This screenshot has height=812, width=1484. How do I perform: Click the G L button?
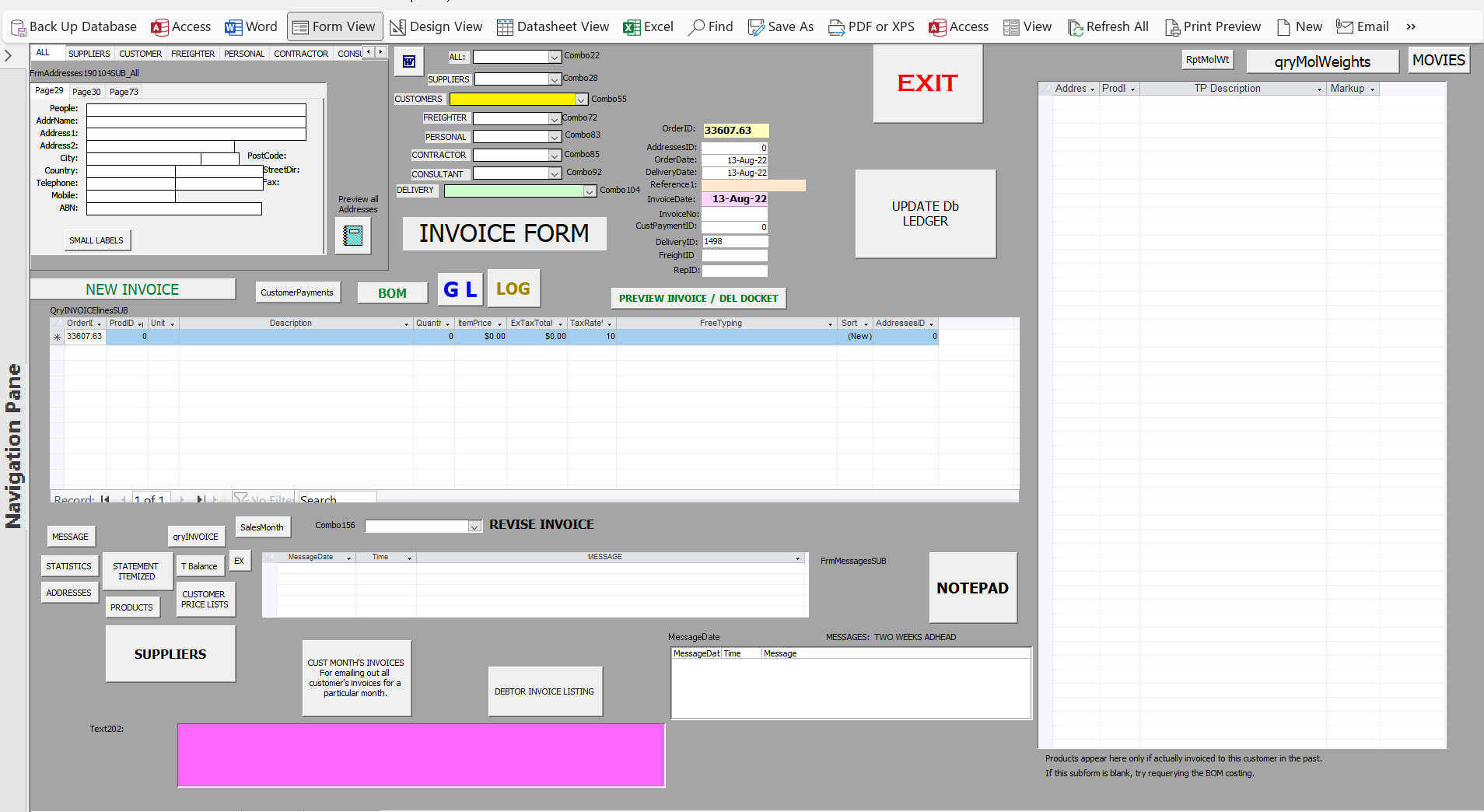[460, 289]
